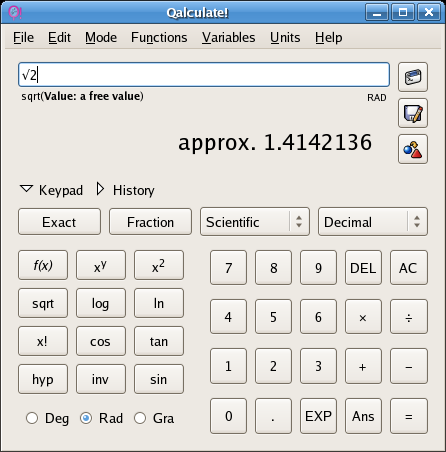The image size is (446, 452).
Task: Click the division sign key
Action: (409, 317)
